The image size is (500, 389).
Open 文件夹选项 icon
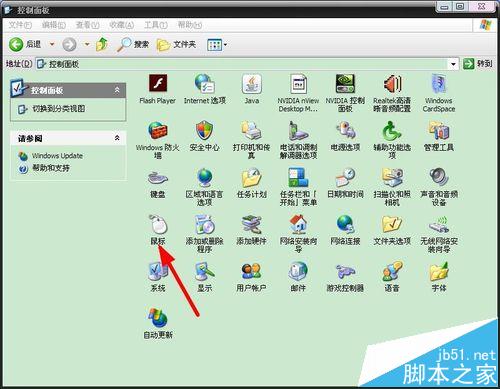click(392, 224)
